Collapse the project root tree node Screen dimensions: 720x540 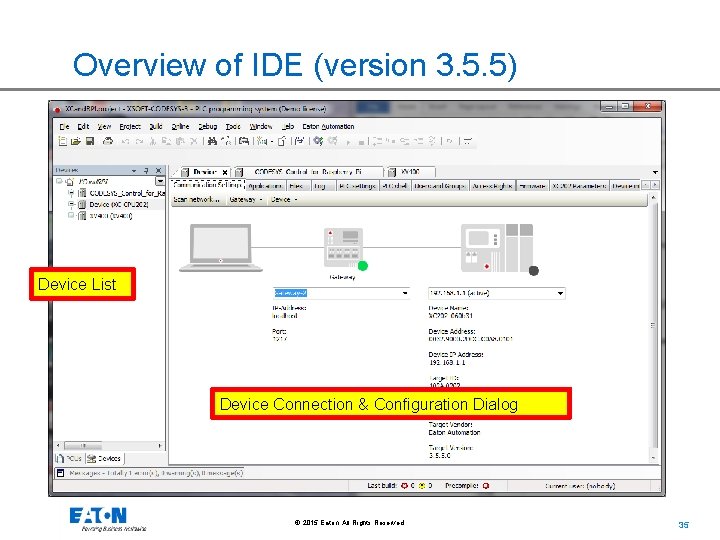coord(59,181)
